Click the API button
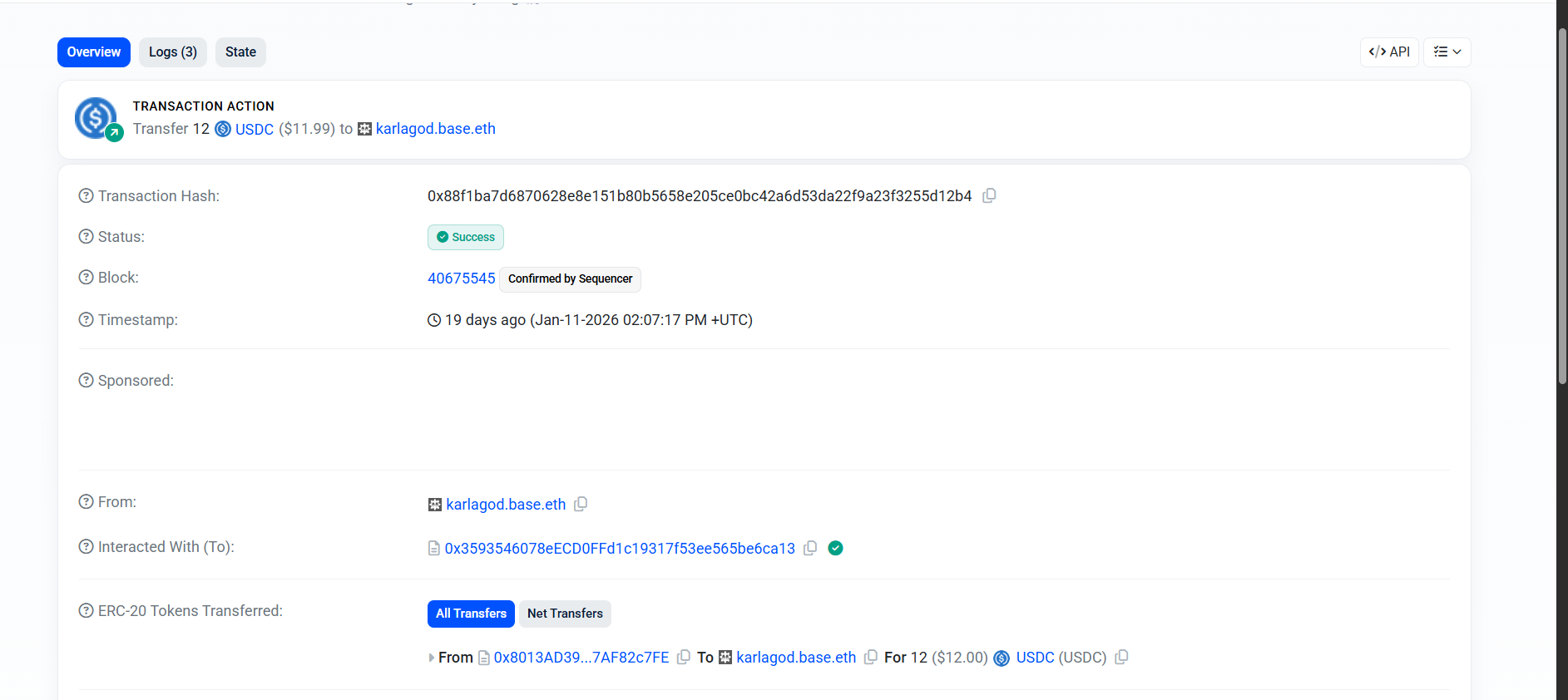 (1389, 52)
